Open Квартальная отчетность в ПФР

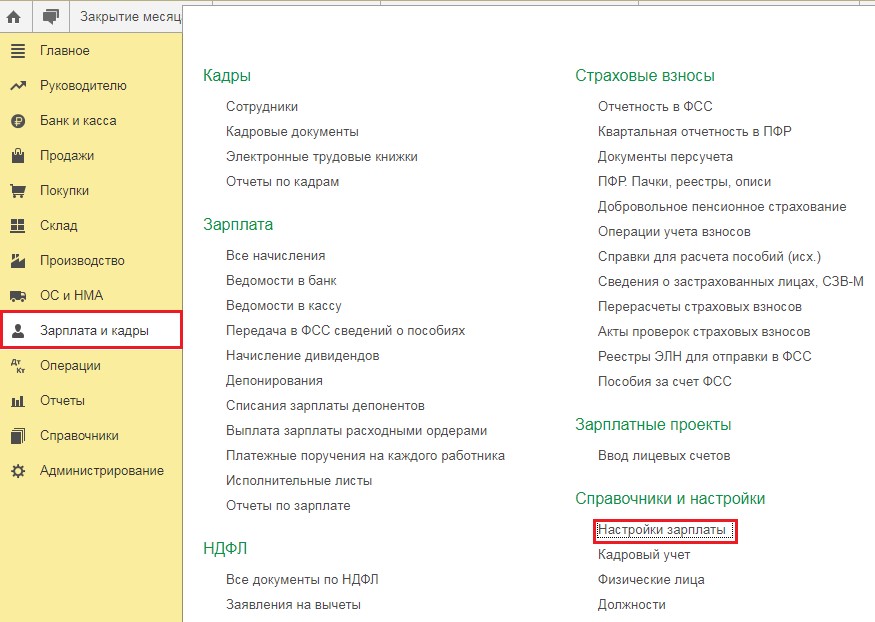[695, 132]
